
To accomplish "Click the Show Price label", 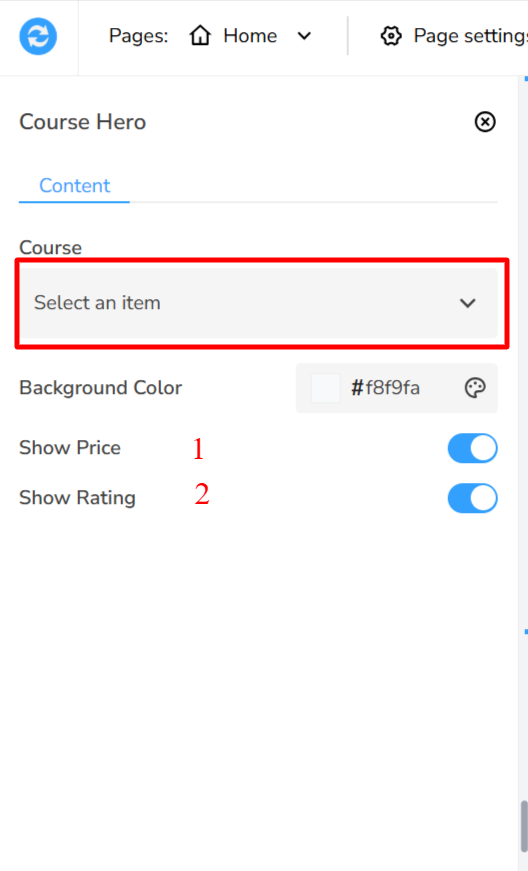I will [70, 448].
